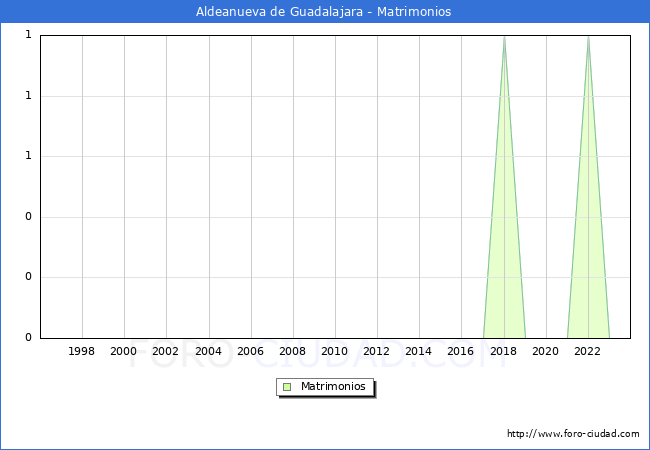
Task: Click the green Matrimonios legend swatch
Action: [287, 387]
